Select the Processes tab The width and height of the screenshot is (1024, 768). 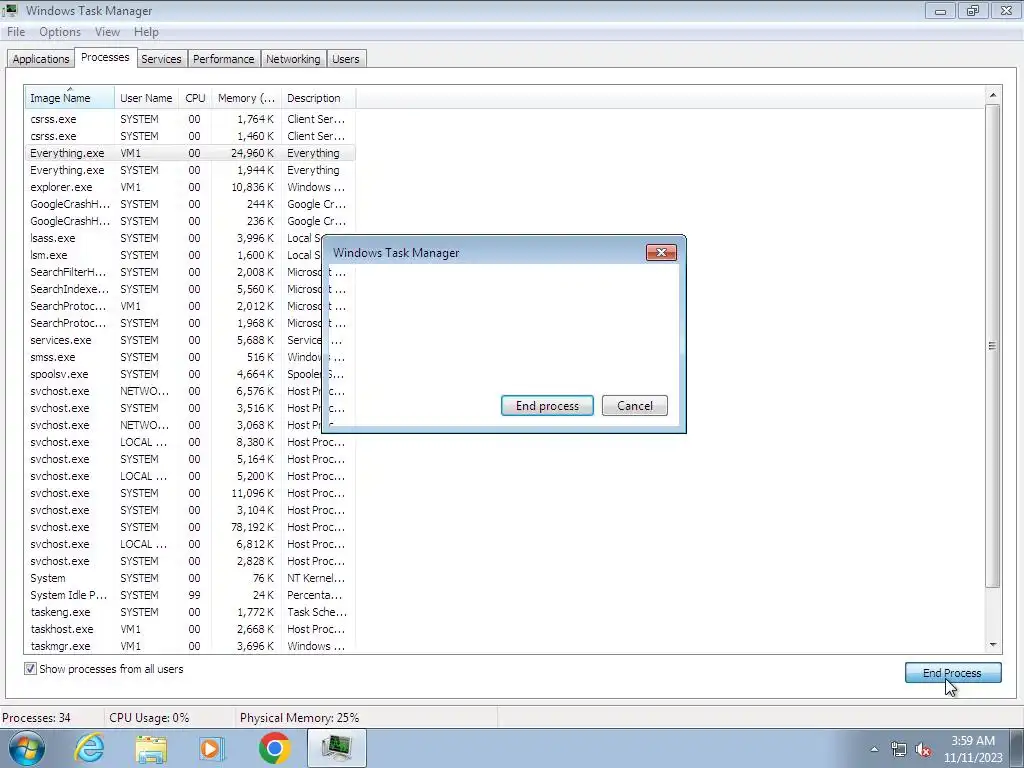click(105, 57)
